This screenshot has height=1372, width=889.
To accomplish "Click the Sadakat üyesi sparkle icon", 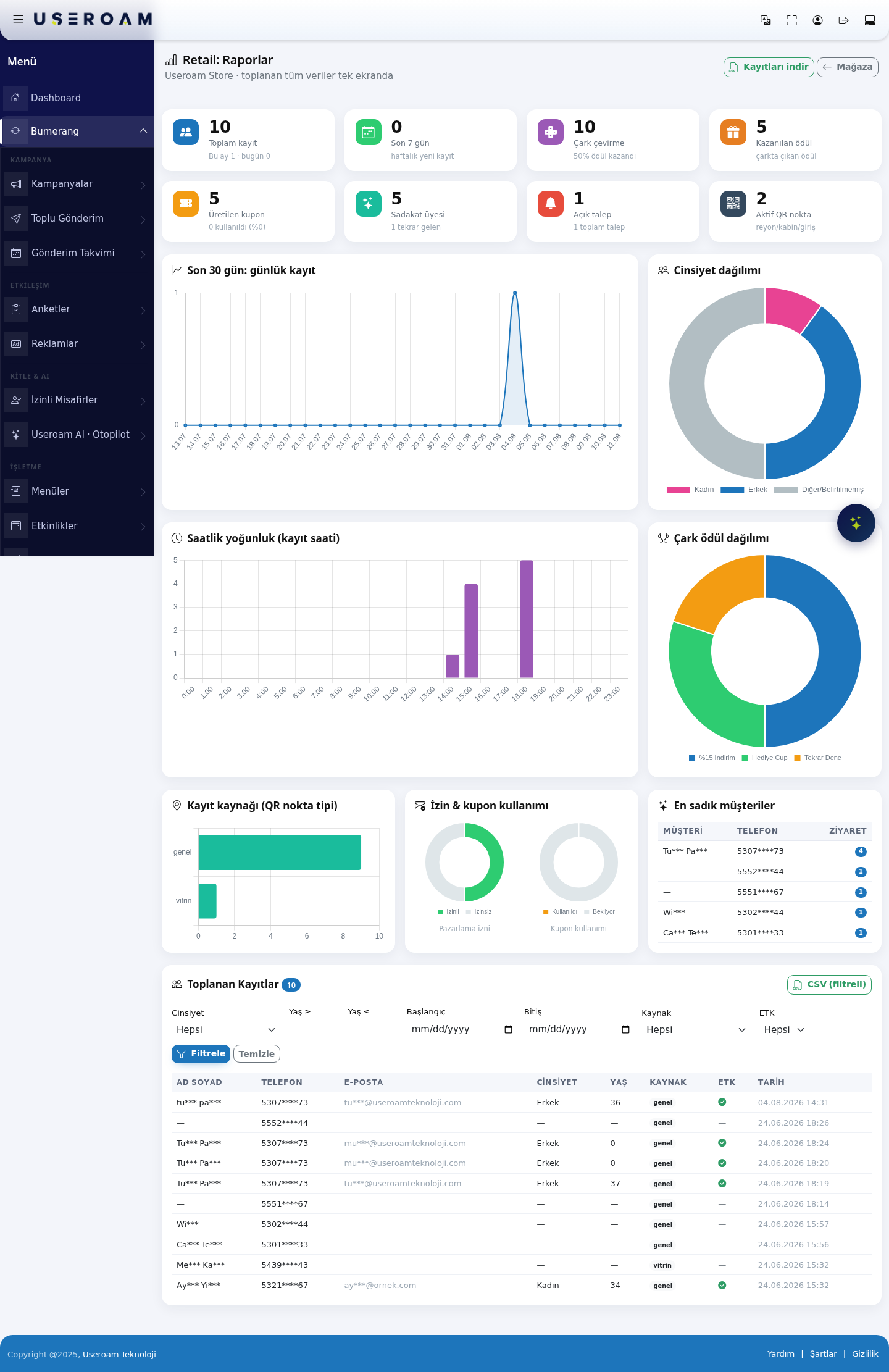I will click(368, 204).
